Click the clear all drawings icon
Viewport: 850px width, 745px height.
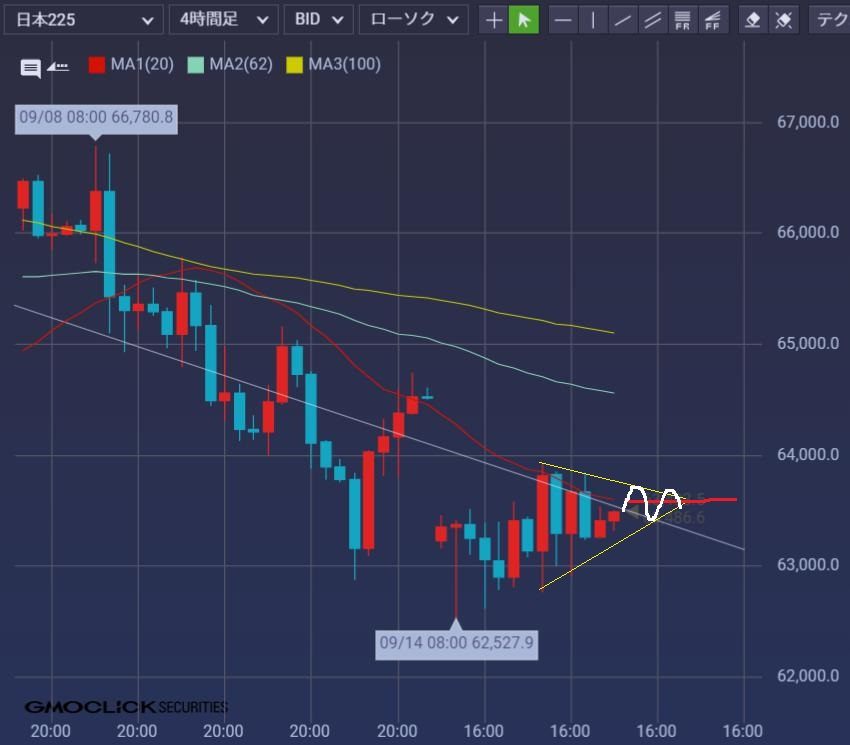coord(784,21)
